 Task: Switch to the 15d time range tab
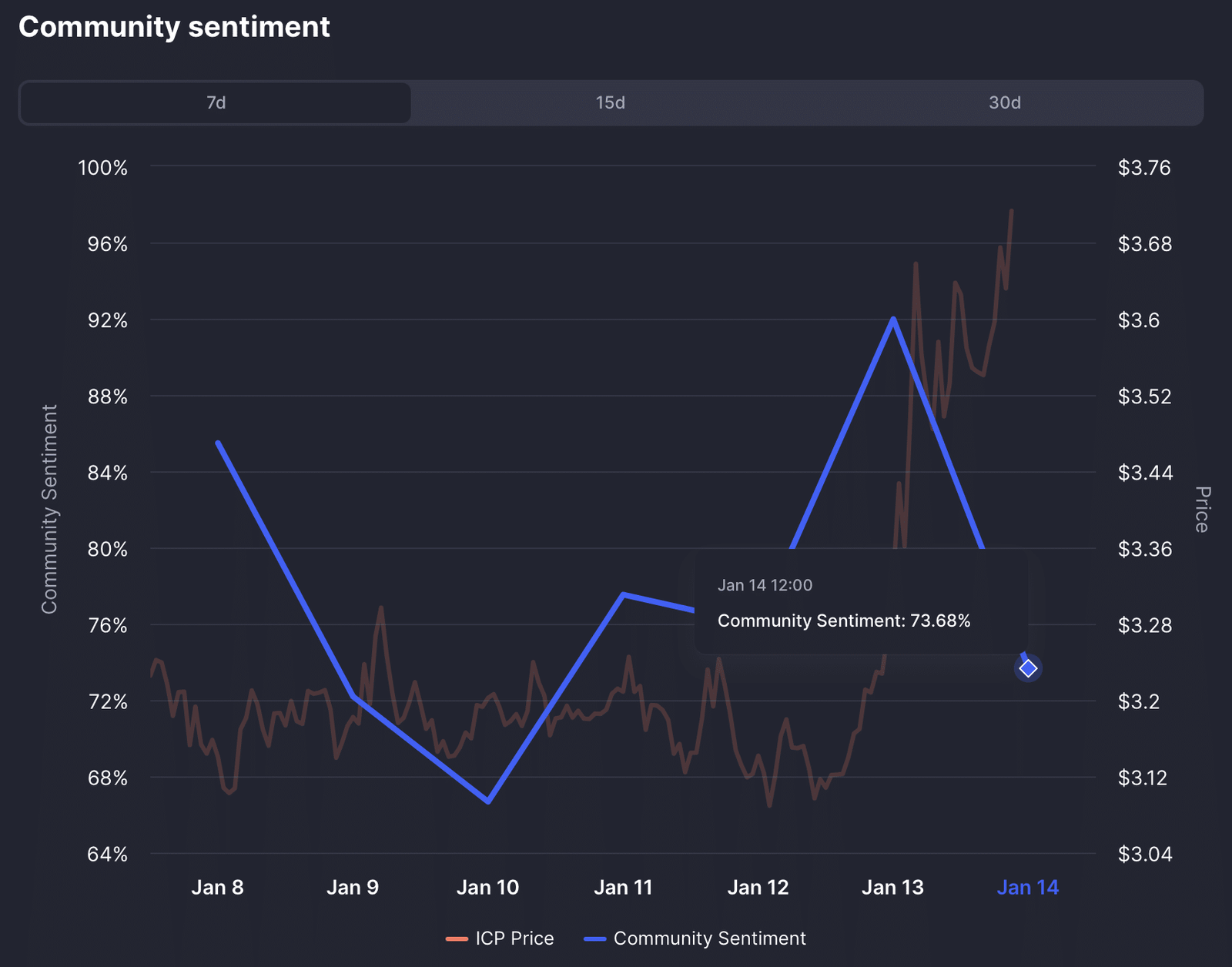tap(610, 103)
